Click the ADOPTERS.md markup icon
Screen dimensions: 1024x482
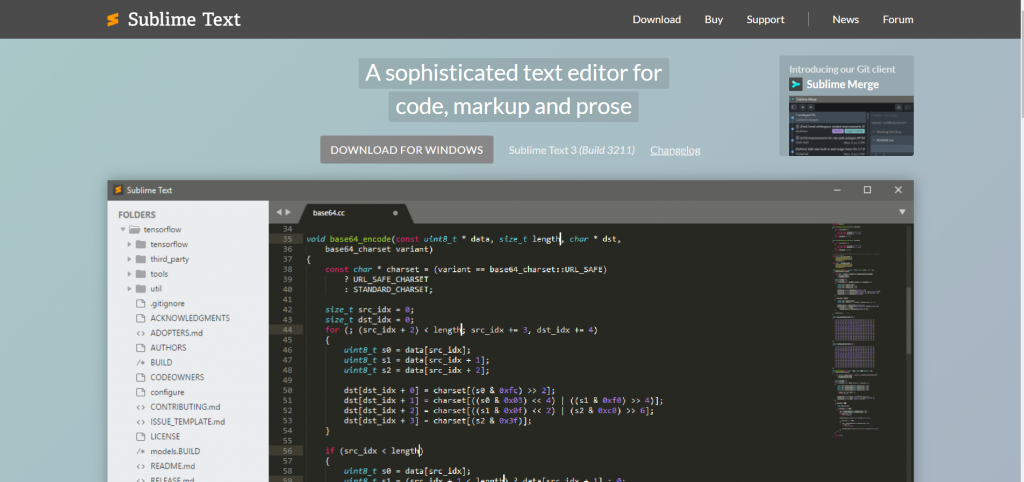point(140,333)
